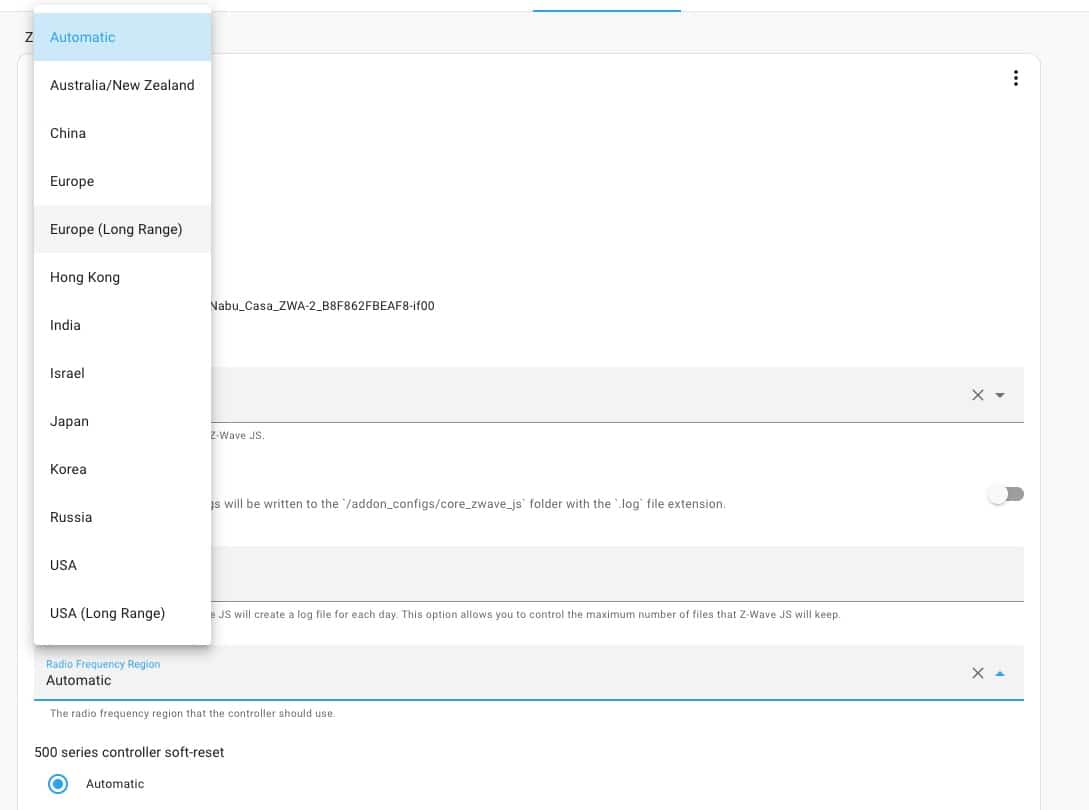
Task: Expand the dropdown above the Z-Wave JS hint
Action: 1000,395
